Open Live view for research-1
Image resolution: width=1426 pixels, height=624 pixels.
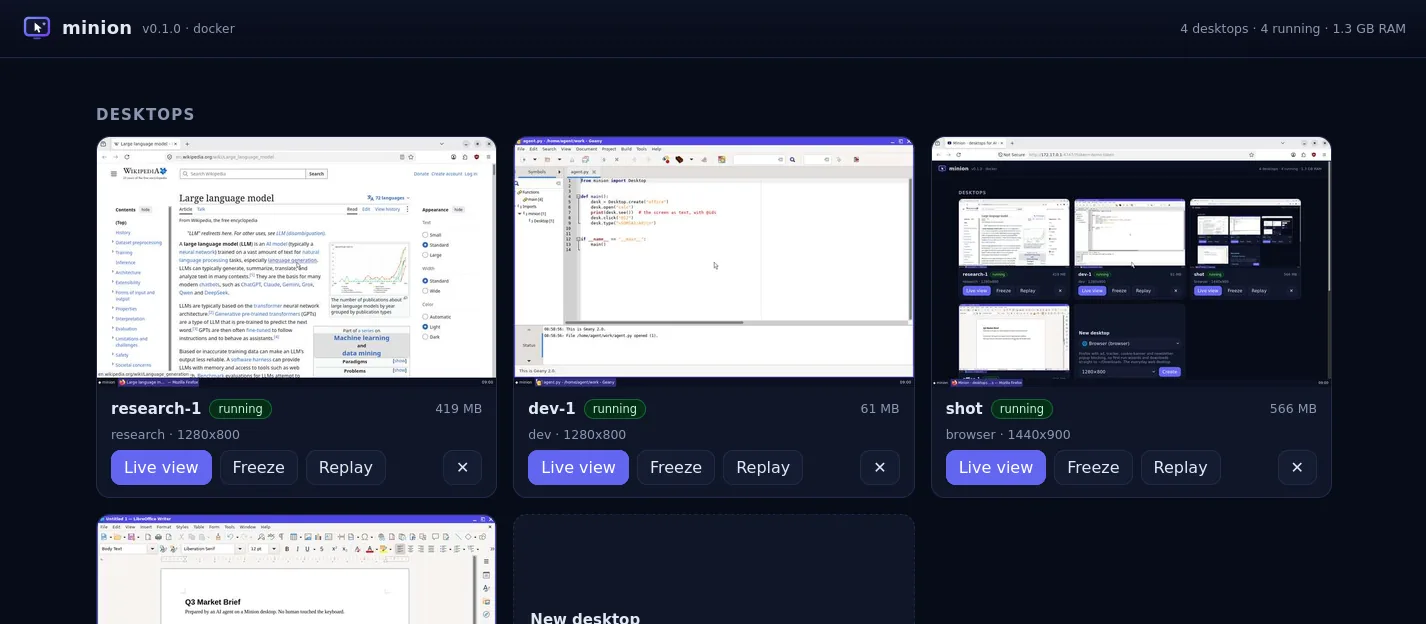161,467
